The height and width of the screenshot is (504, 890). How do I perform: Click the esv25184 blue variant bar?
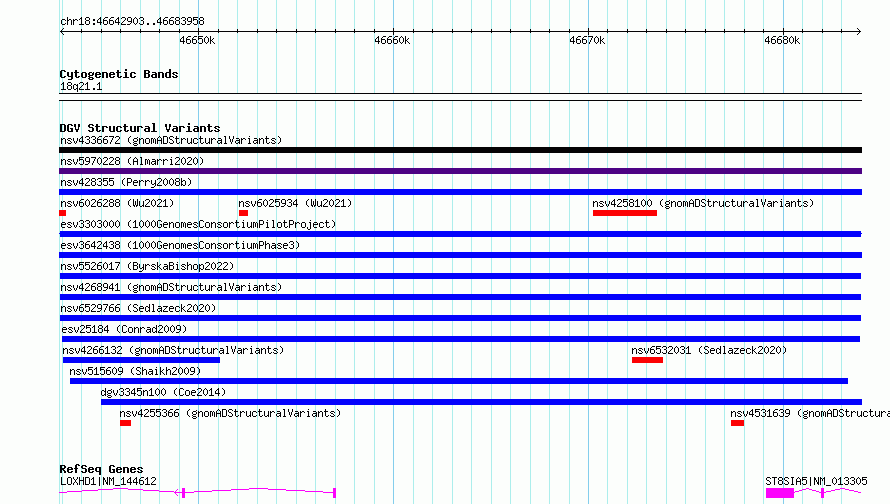[x=461, y=339]
